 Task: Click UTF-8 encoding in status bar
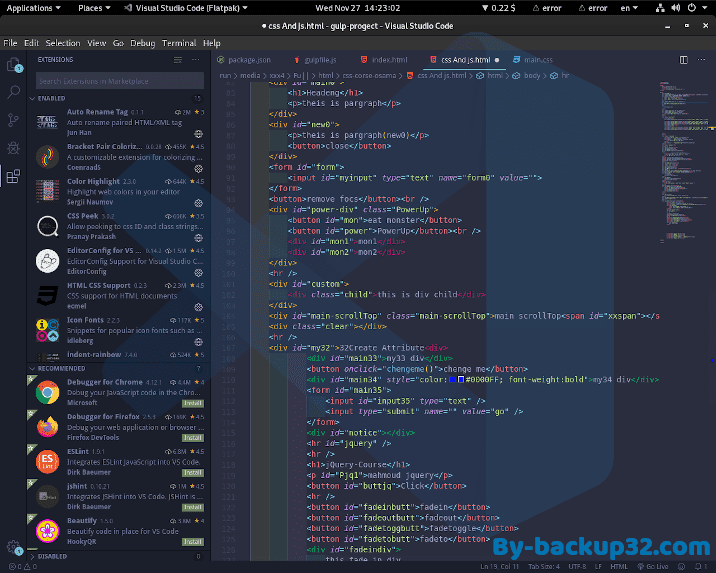click(577, 567)
